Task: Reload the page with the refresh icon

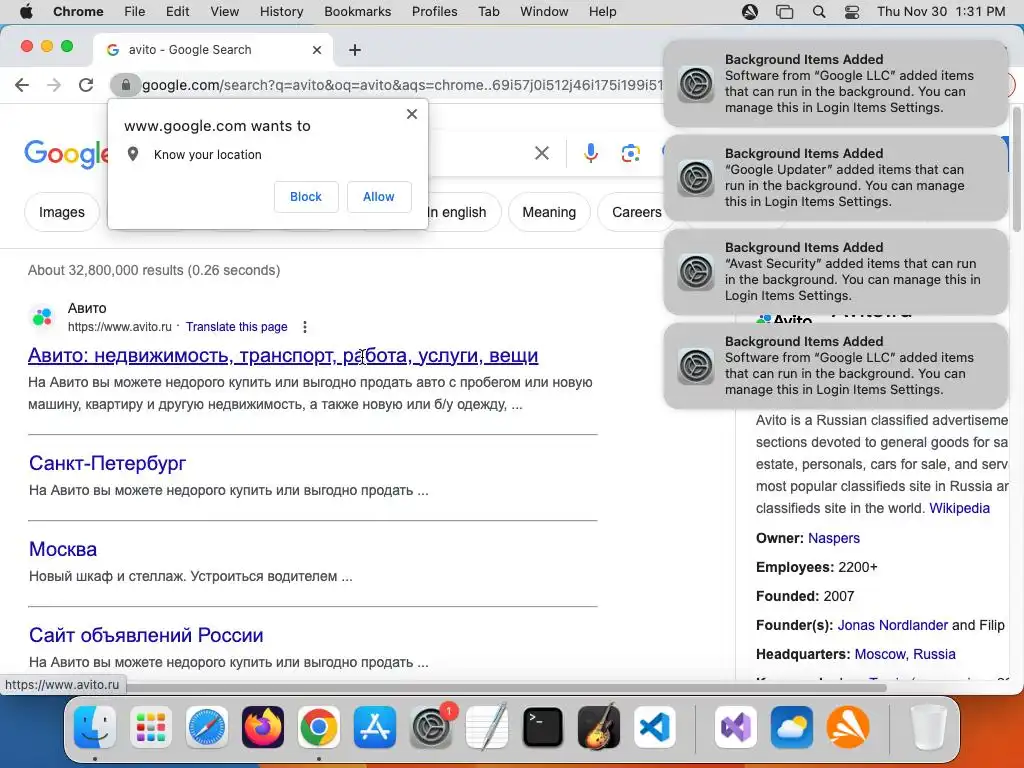Action: tap(86, 85)
